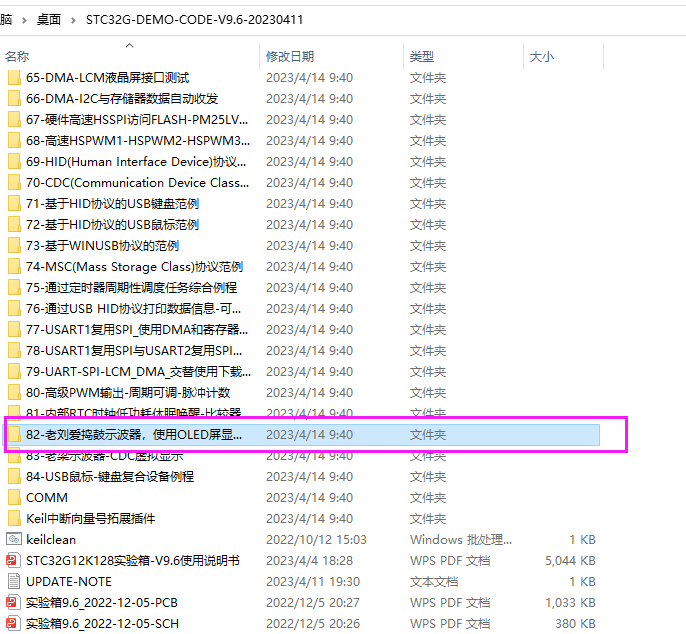The image size is (686, 634).
Task: Click the 1,033 KB size value
Action: (x=570, y=603)
